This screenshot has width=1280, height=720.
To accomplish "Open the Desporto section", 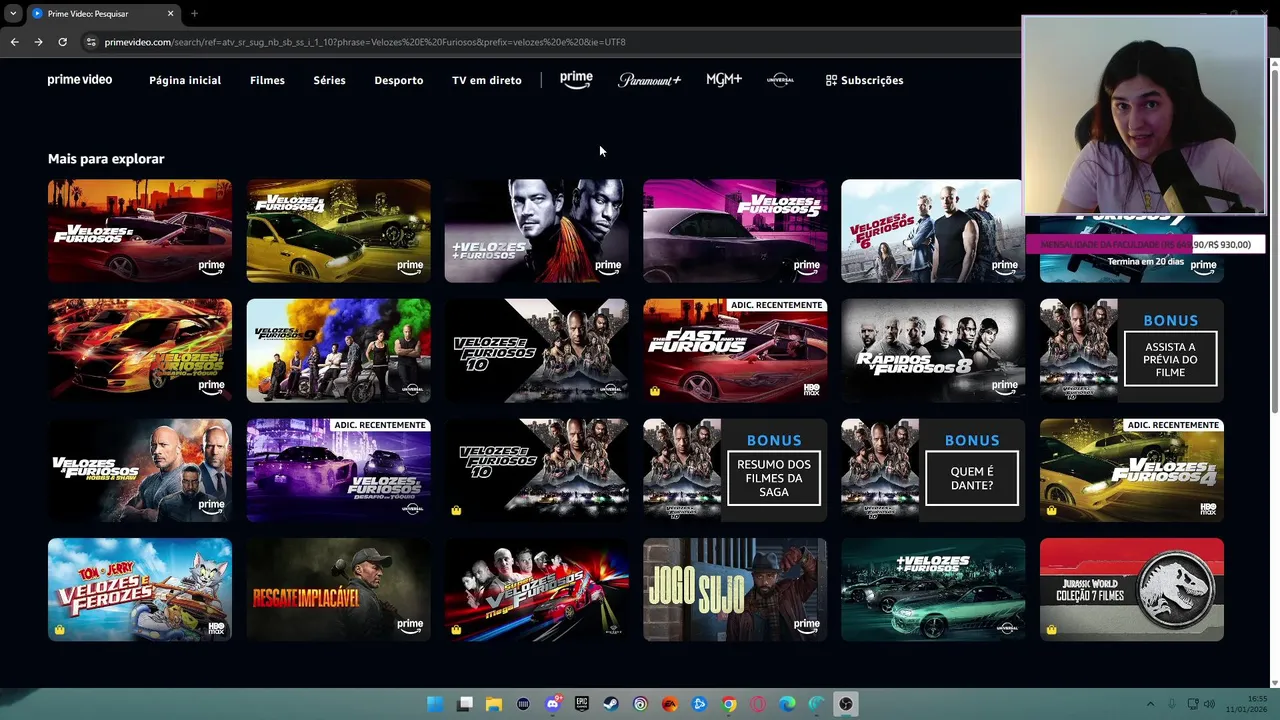I will pos(399,80).
